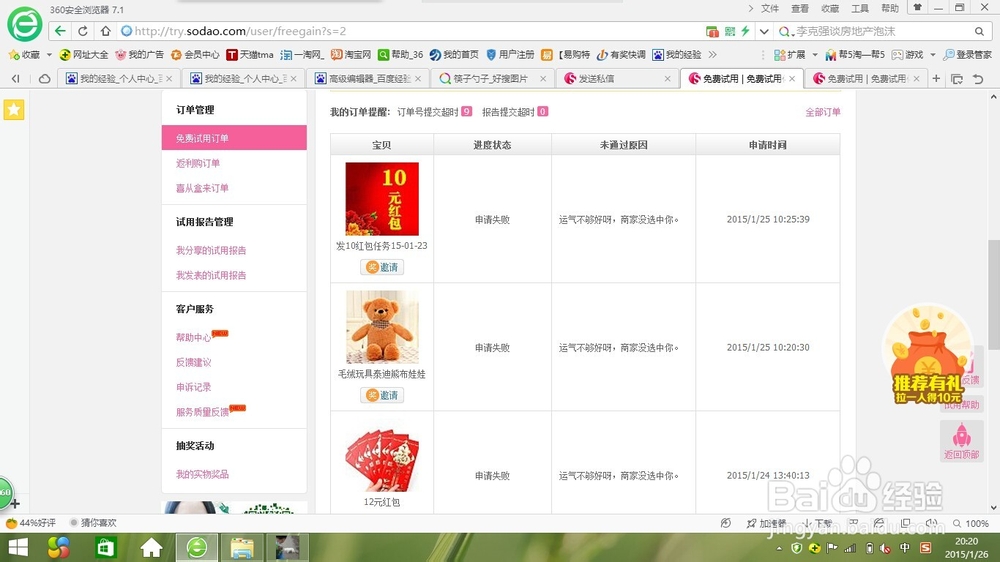Open 淘宝网 bookmark
1000x562 pixels.
coord(351,55)
